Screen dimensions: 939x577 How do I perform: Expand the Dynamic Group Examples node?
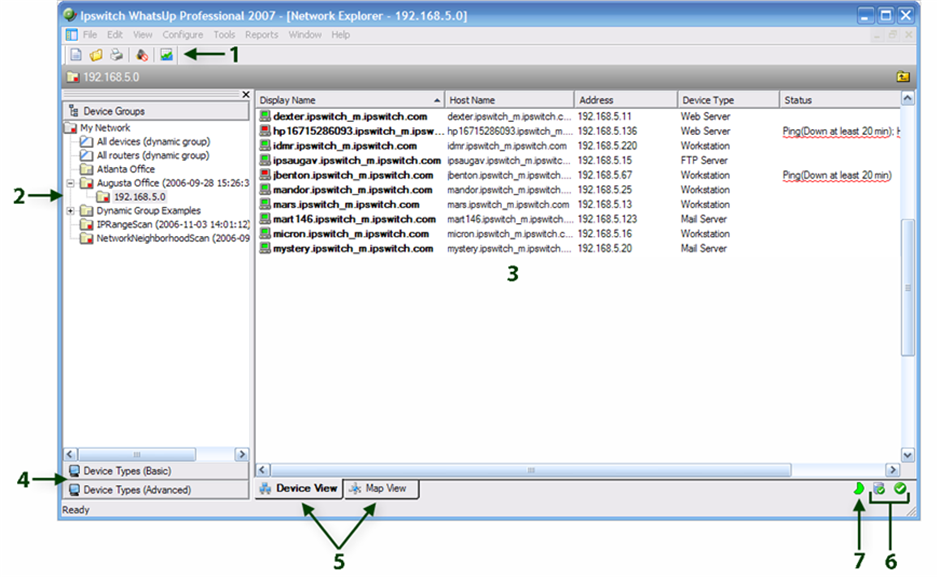(70, 211)
